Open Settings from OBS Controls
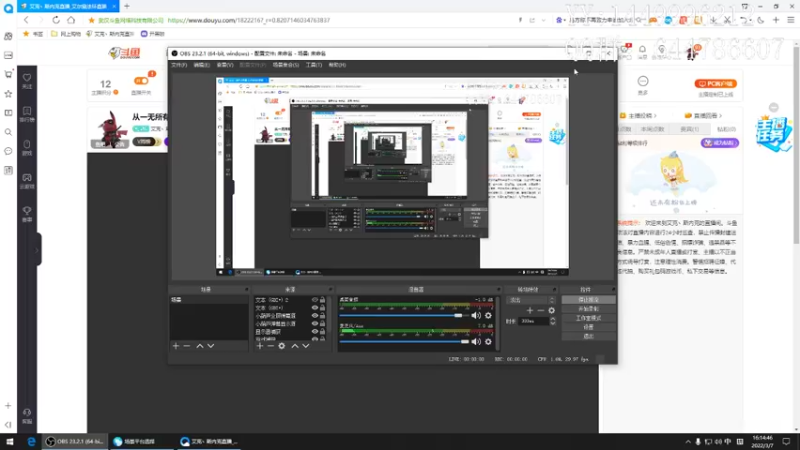The height and width of the screenshot is (450, 800). 588,327
